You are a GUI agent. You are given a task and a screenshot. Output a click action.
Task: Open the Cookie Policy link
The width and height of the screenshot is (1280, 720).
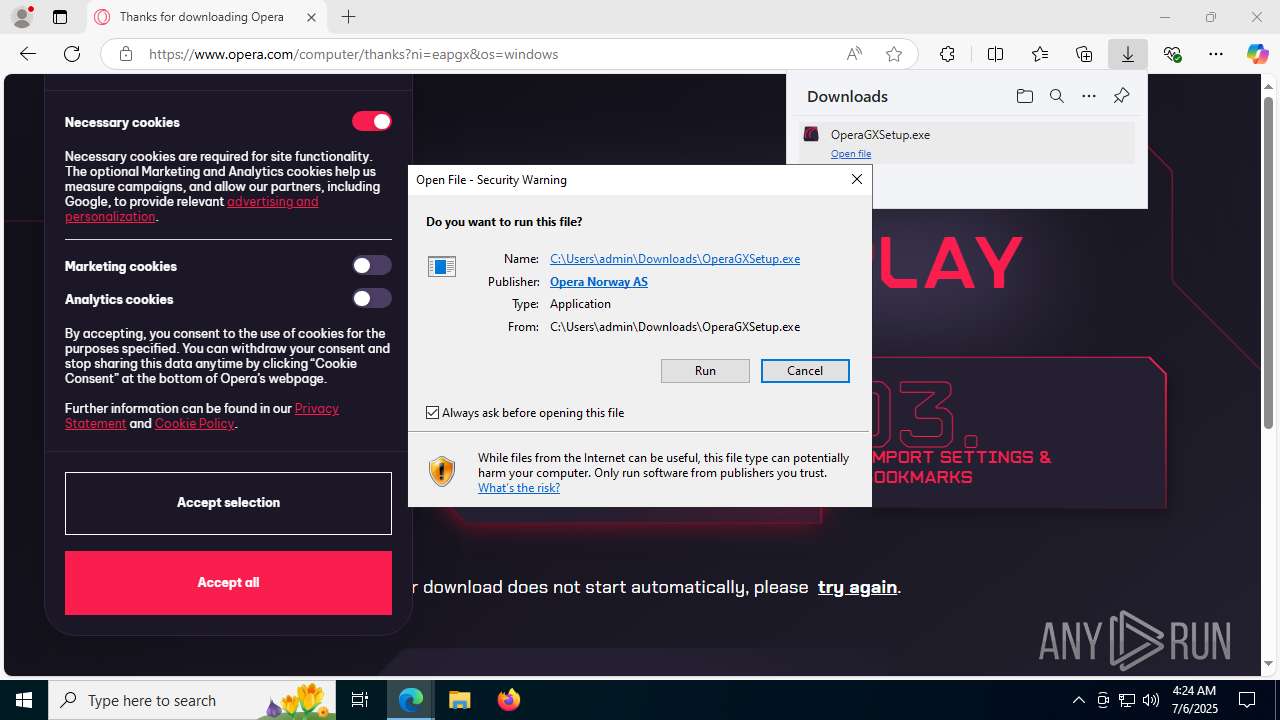click(x=194, y=423)
